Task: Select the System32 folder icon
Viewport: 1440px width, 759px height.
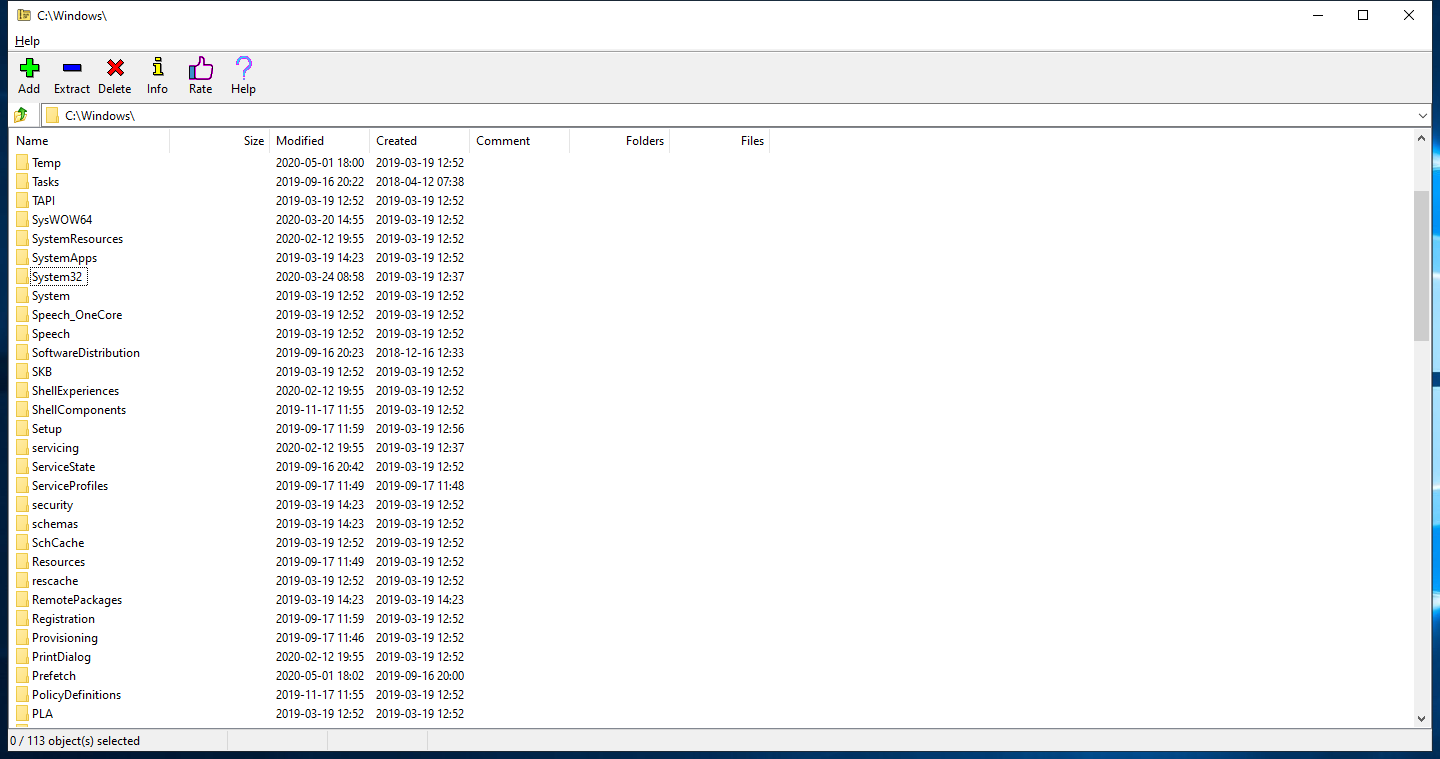Action: [22, 276]
